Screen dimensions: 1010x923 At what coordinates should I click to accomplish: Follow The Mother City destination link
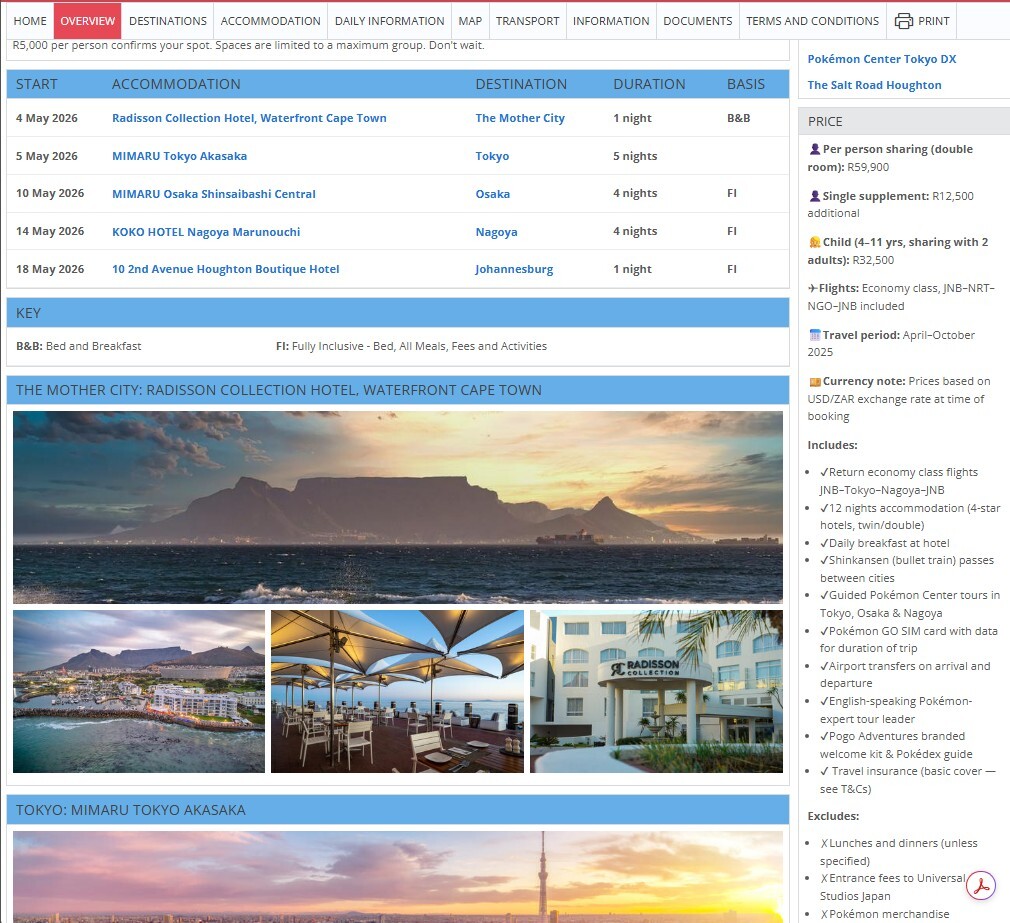pos(520,118)
